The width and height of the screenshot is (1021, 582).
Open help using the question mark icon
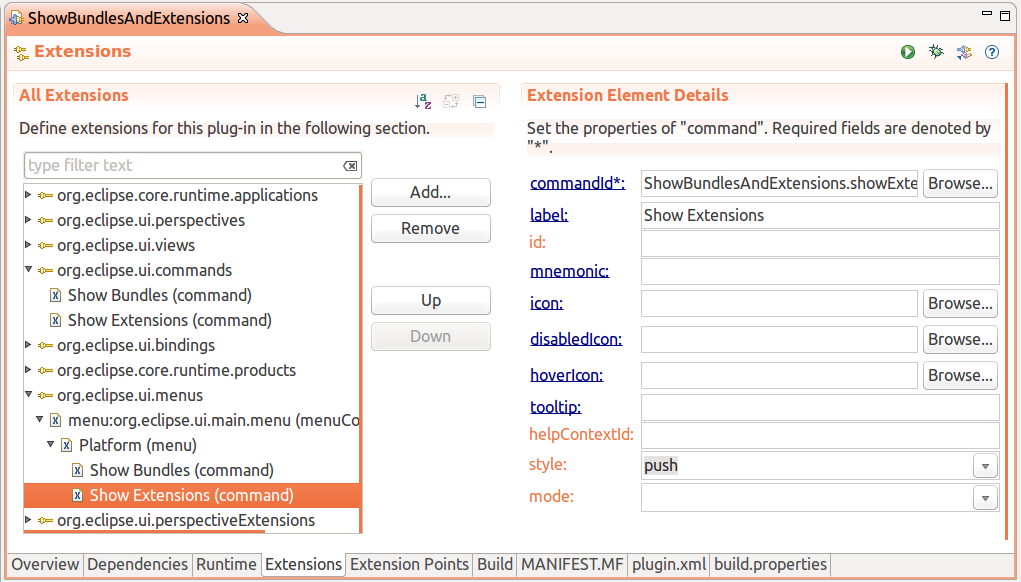992,52
